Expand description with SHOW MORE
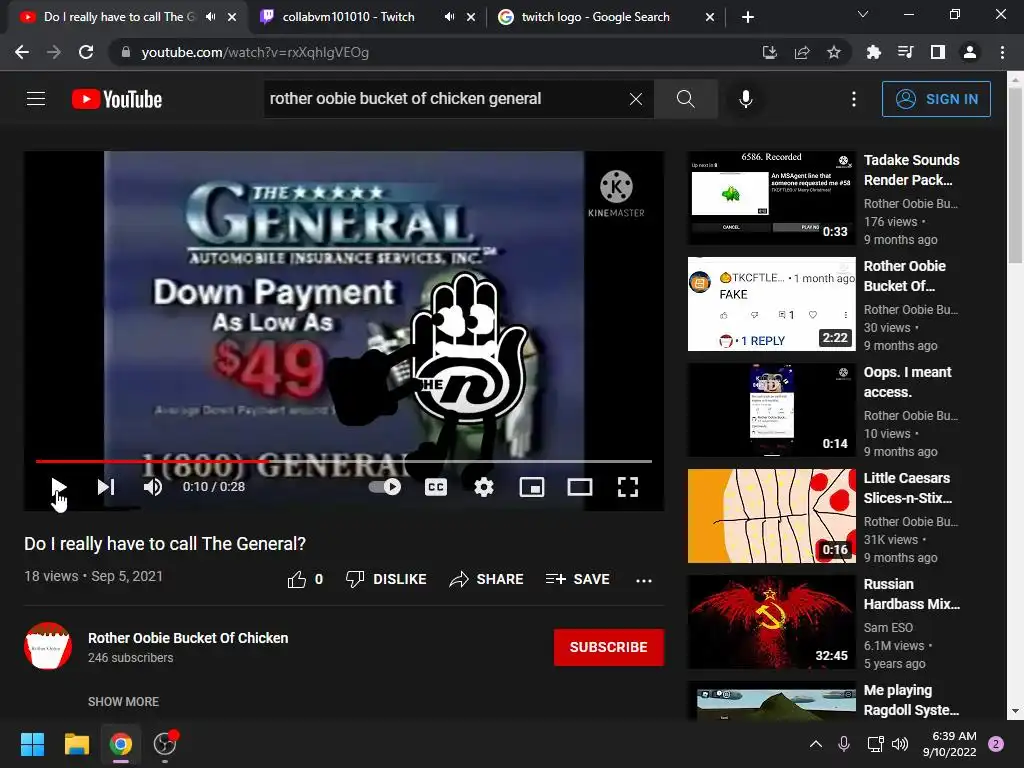The image size is (1024, 768). [123, 701]
